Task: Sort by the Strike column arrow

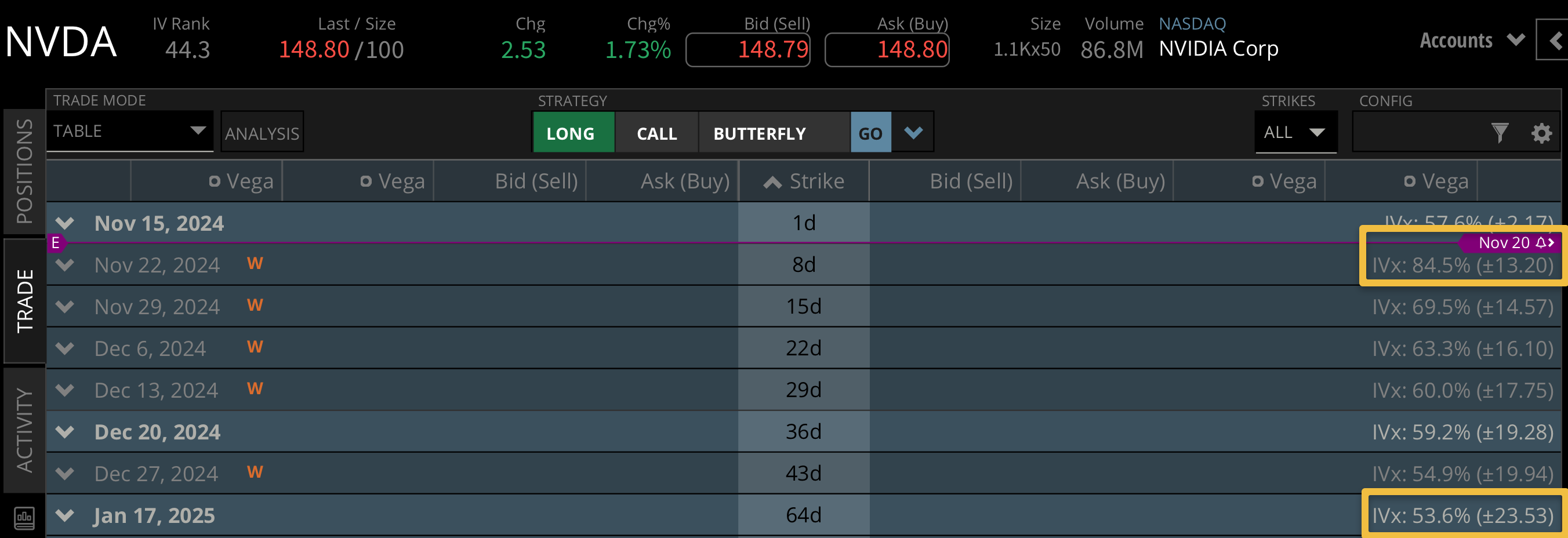Action: (772, 181)
